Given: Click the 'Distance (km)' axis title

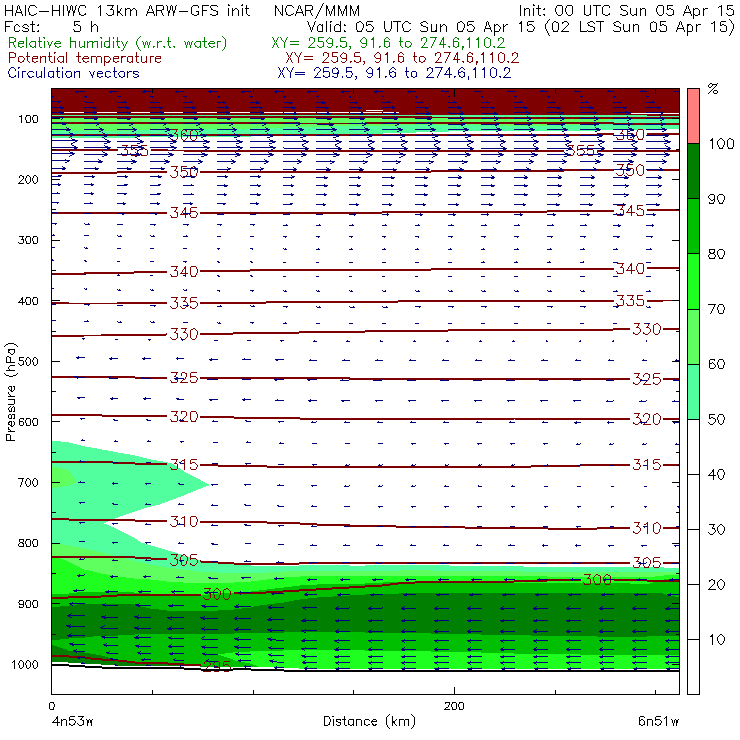Looking at the screenshot, I should (x=370, y=721).
